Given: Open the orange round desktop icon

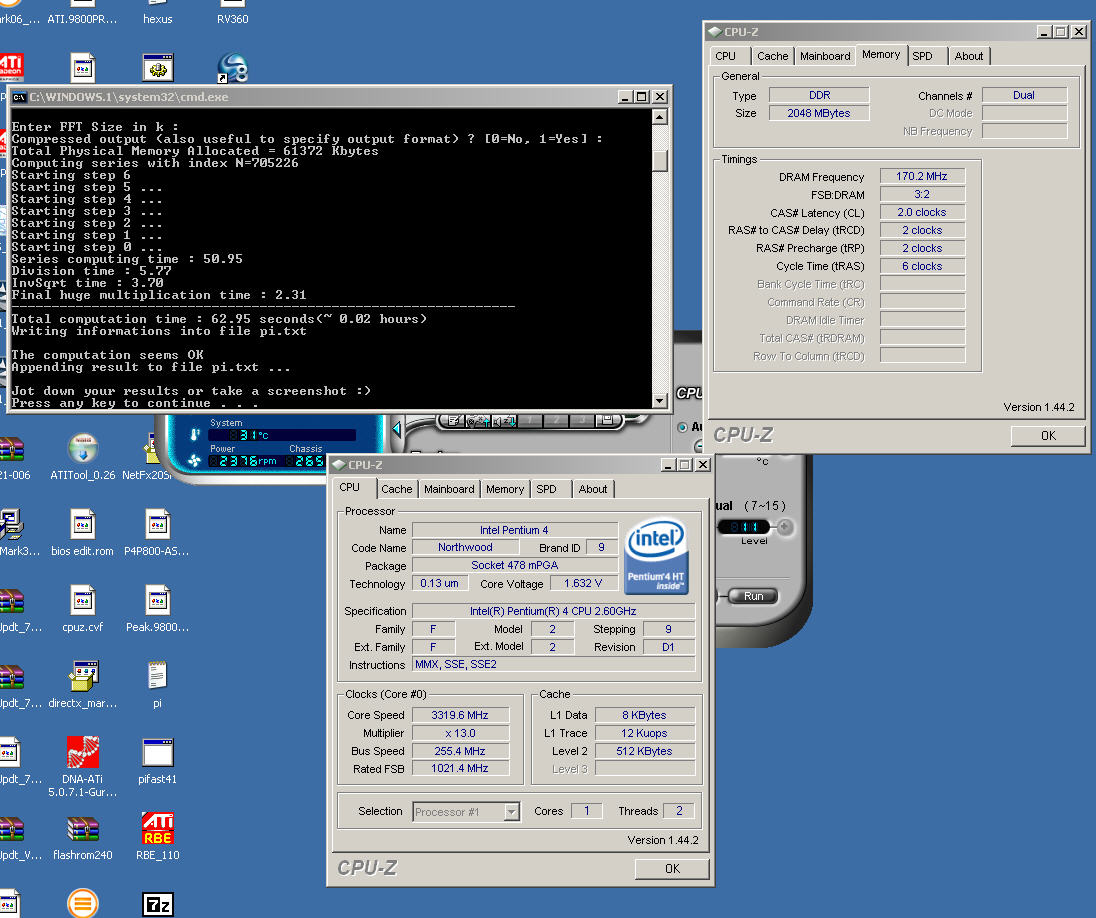Looking at the screenshot, I should (x=82, y=903).
